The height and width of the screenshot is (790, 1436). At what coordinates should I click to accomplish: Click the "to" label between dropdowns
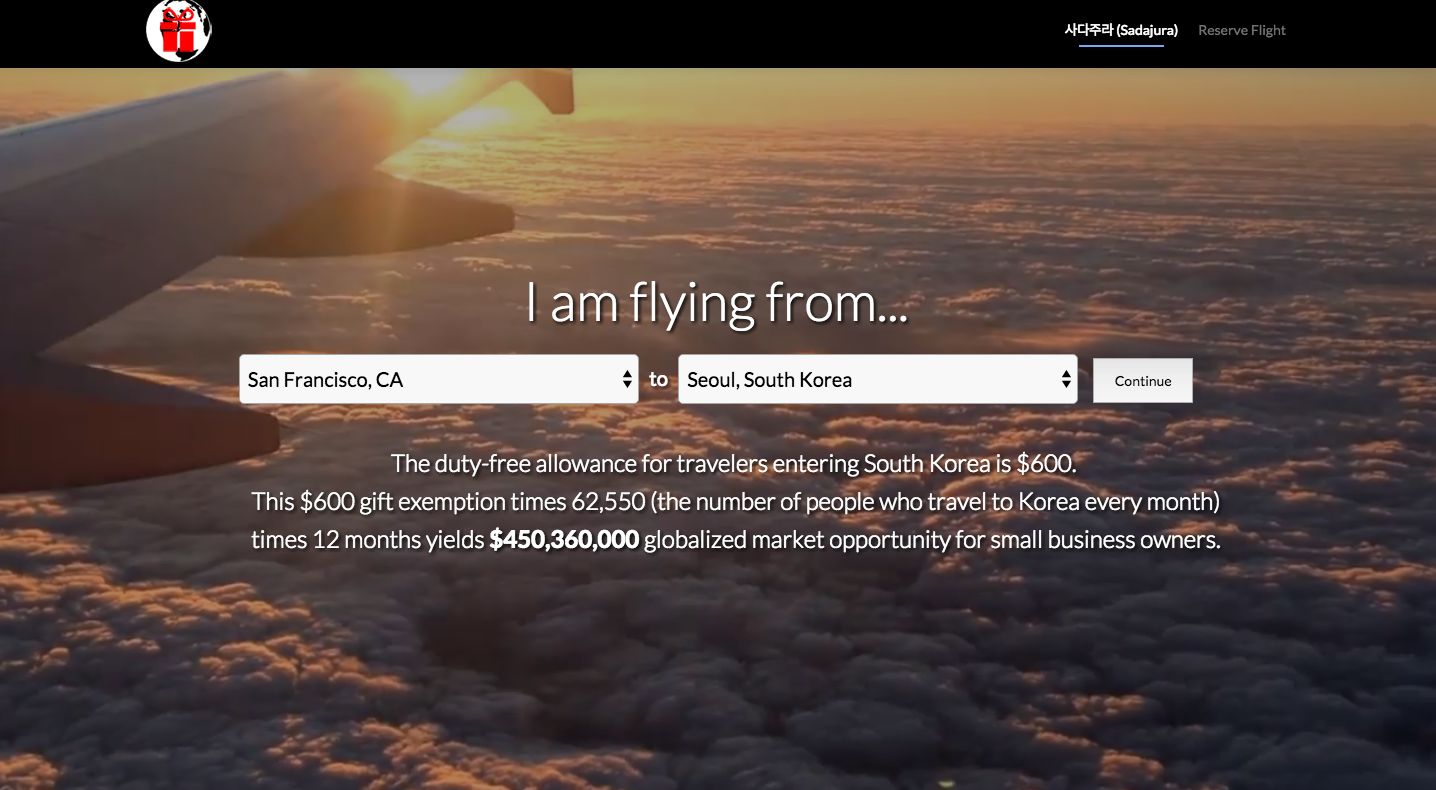[658, 379]
